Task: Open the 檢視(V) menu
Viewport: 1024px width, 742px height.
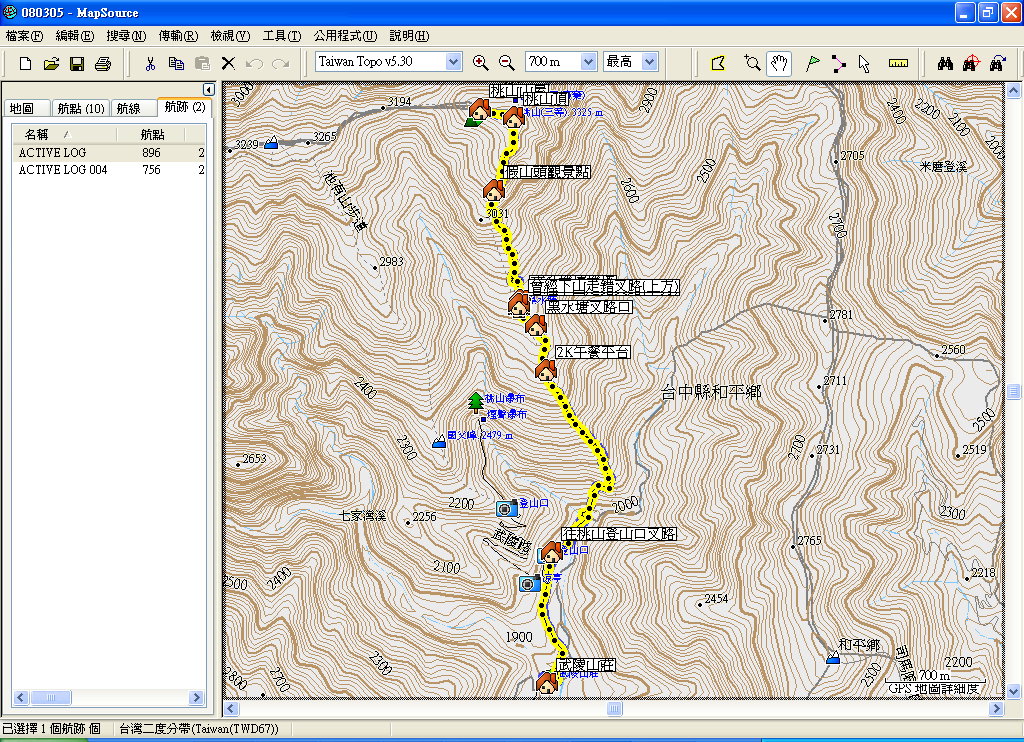Action: tap(230, 36)
